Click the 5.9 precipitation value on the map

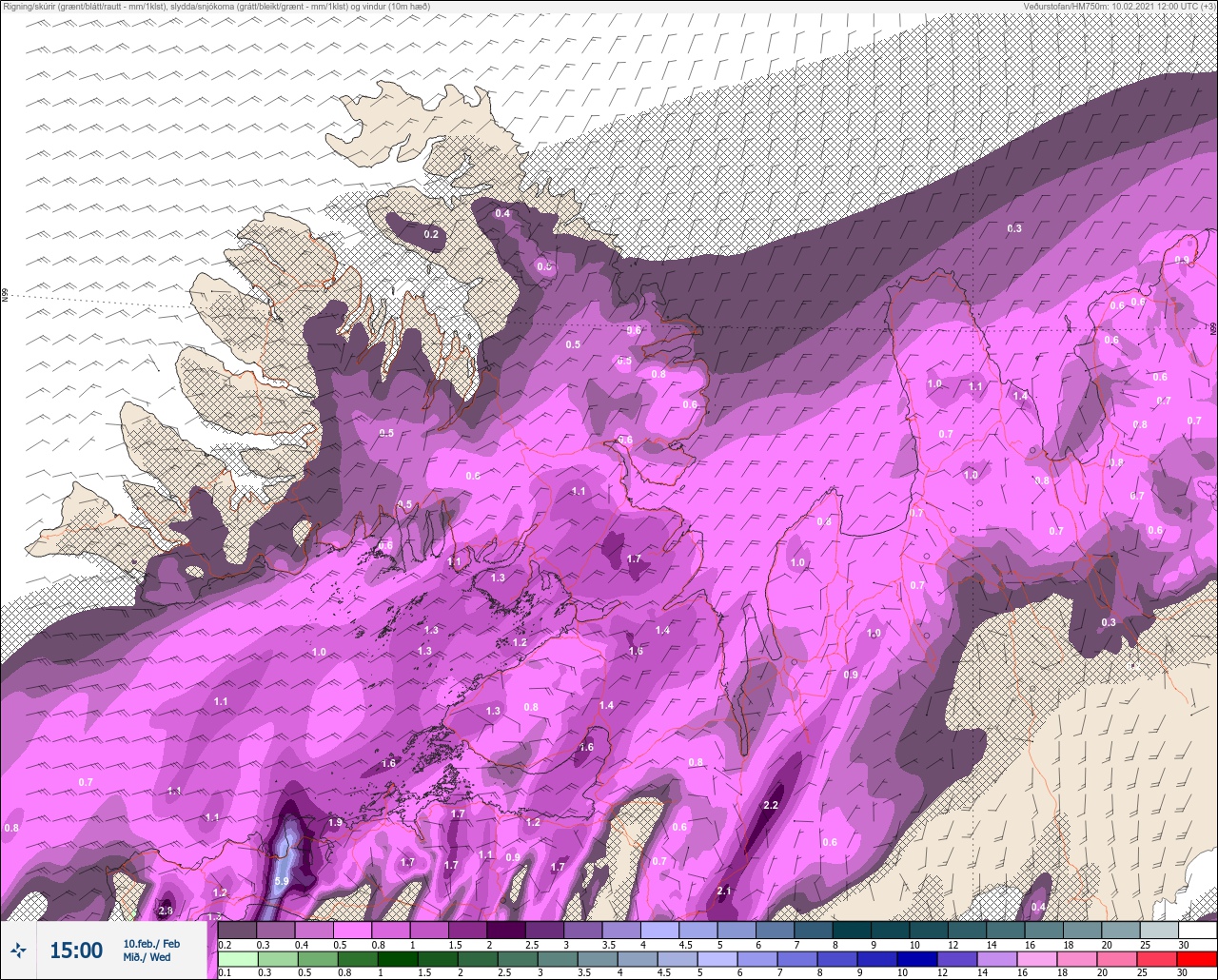282,881
